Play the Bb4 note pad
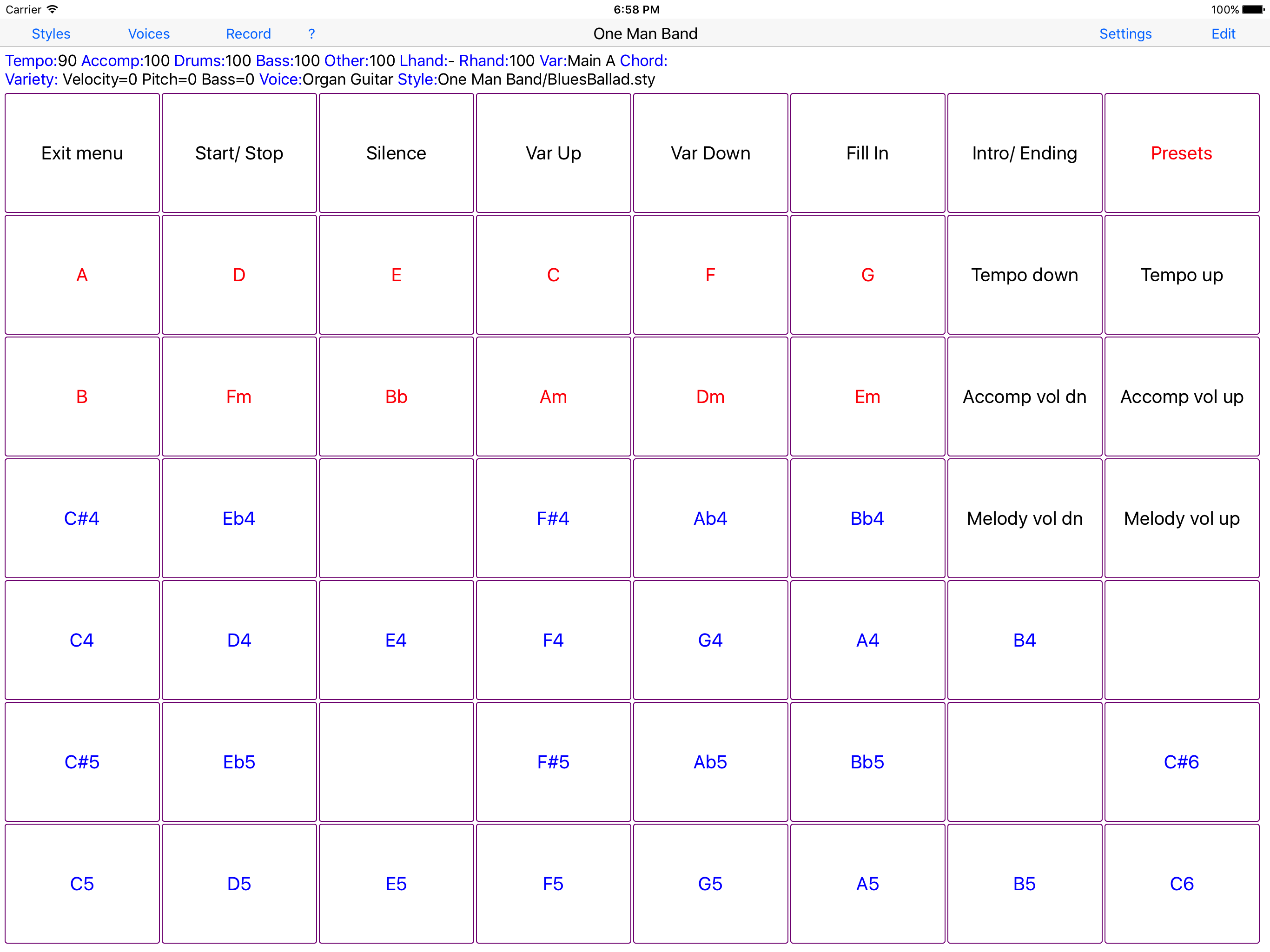Viewport: 1270px width, 952px height. tap(867, 518)
